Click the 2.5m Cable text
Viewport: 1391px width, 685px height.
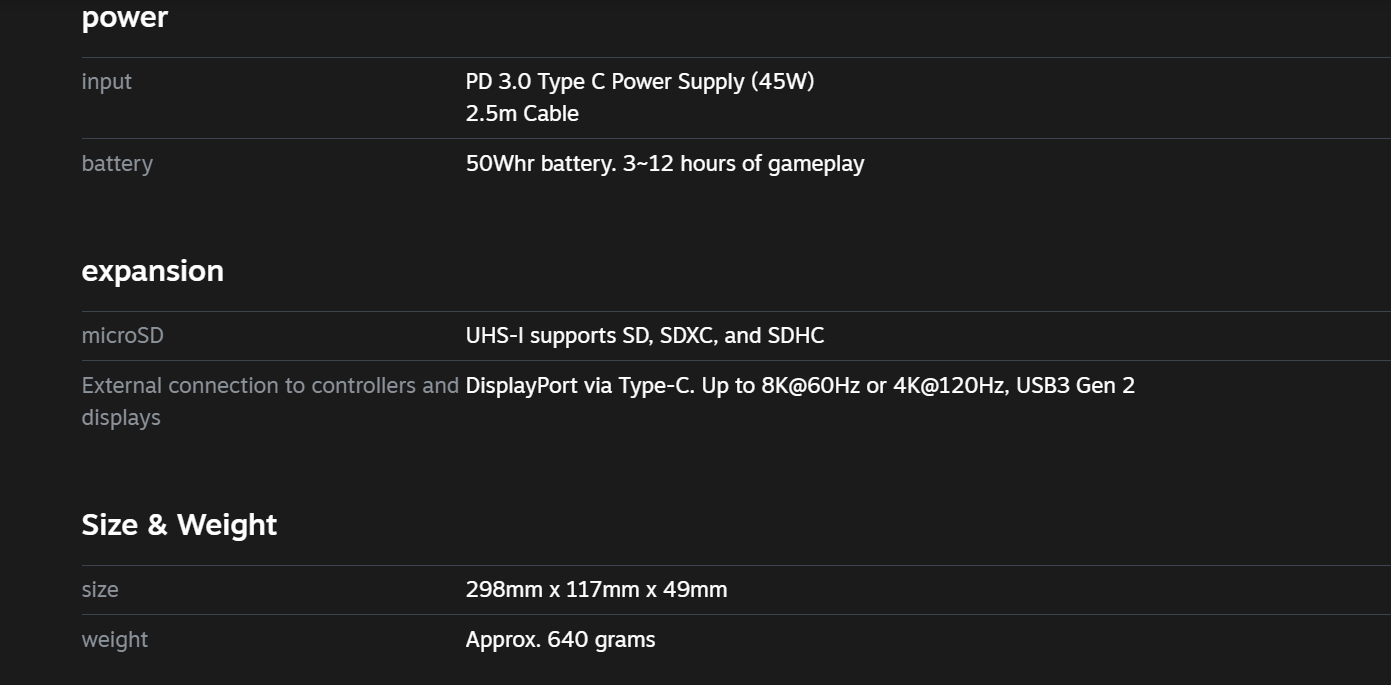522,113
